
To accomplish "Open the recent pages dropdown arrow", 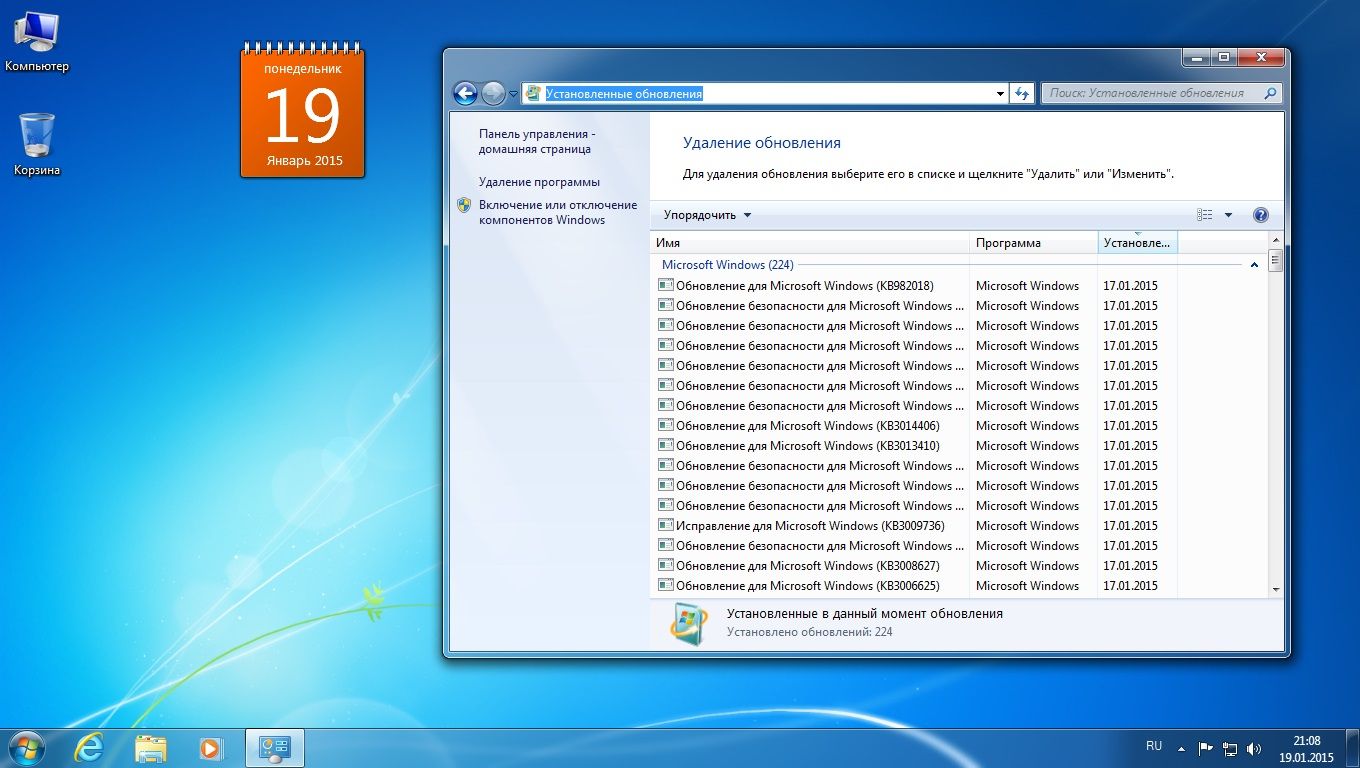I will tap(514, 94).
